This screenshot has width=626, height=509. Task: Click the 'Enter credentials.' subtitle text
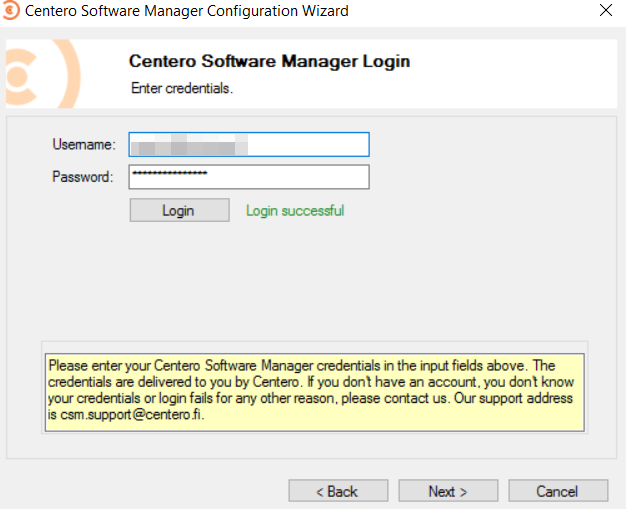(182, 88)
